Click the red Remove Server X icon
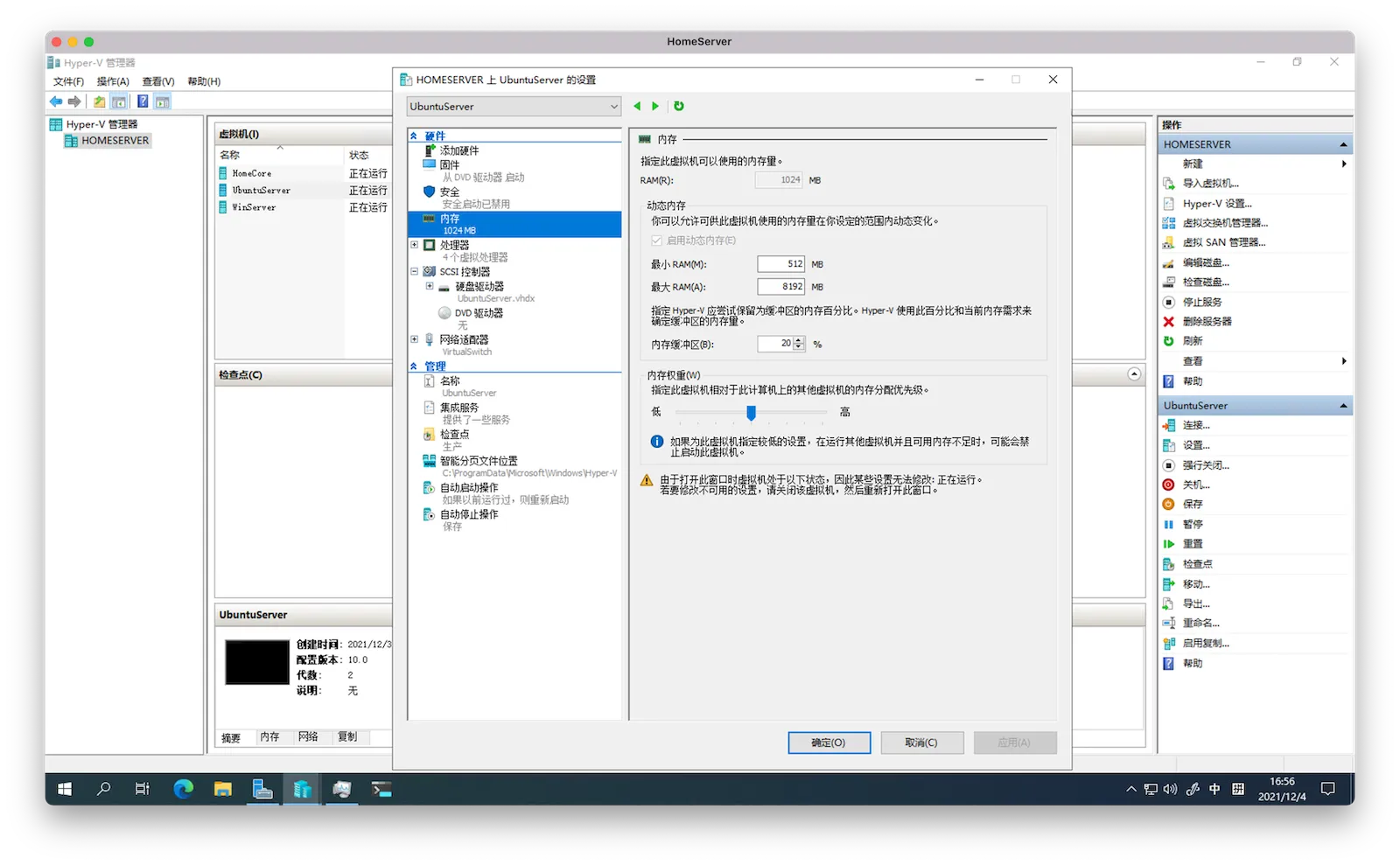This screenshot has height=865, width=1400. 1168,321
